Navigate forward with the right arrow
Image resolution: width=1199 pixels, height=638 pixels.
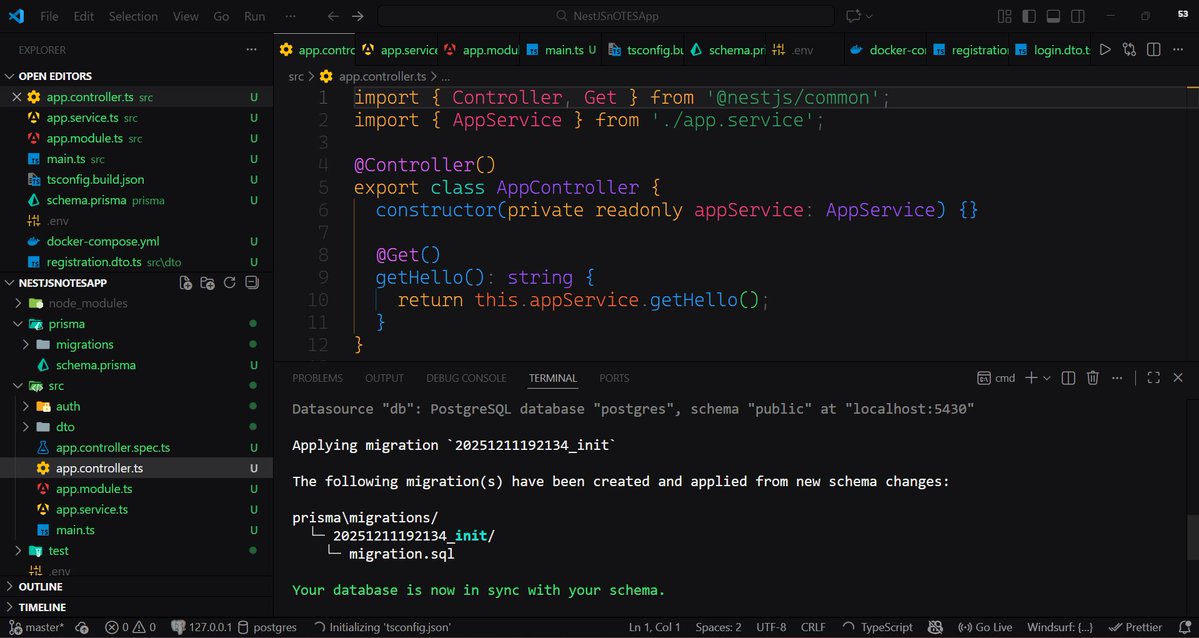point(357,16)
